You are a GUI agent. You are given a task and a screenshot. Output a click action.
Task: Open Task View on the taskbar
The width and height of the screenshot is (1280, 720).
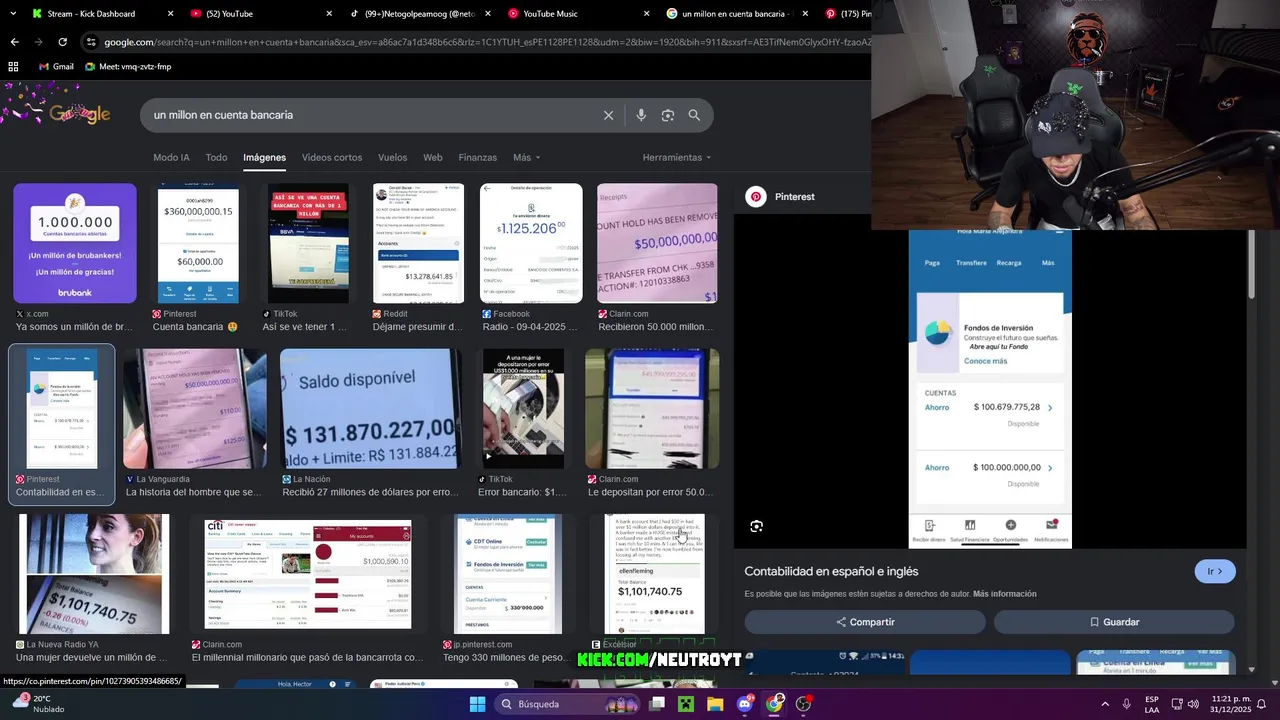[x=657, y=704]
